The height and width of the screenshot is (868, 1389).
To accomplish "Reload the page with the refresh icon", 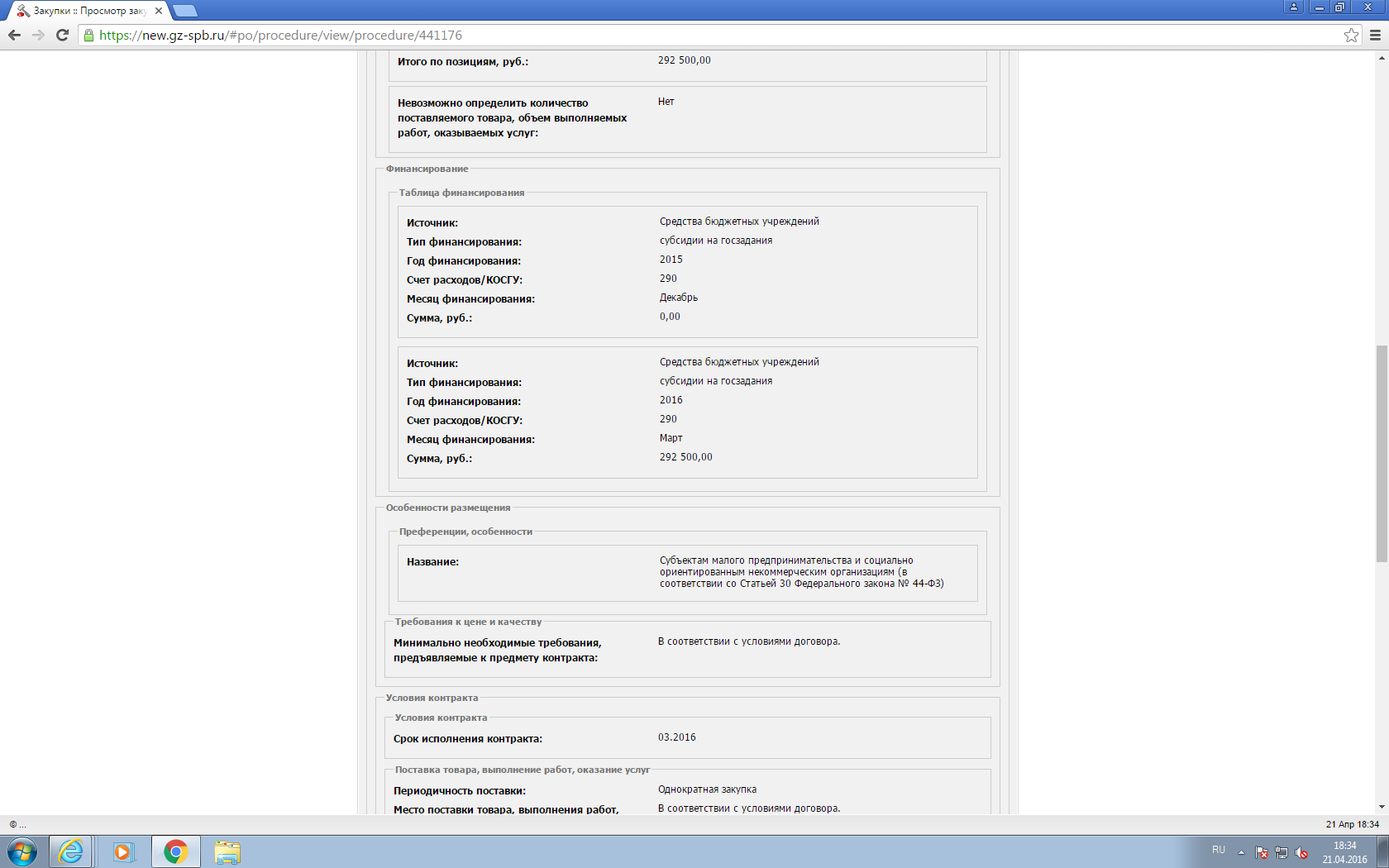I will [x=62, y=35].
